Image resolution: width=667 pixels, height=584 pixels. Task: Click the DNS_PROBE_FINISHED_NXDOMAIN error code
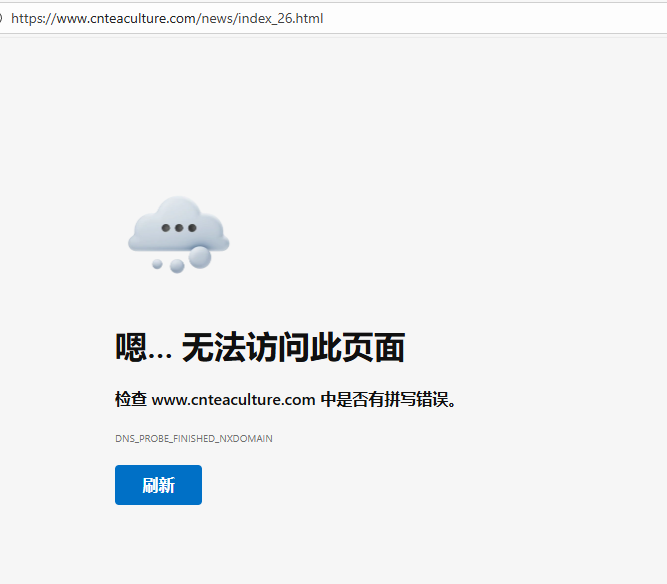click(x=193, y=439)
